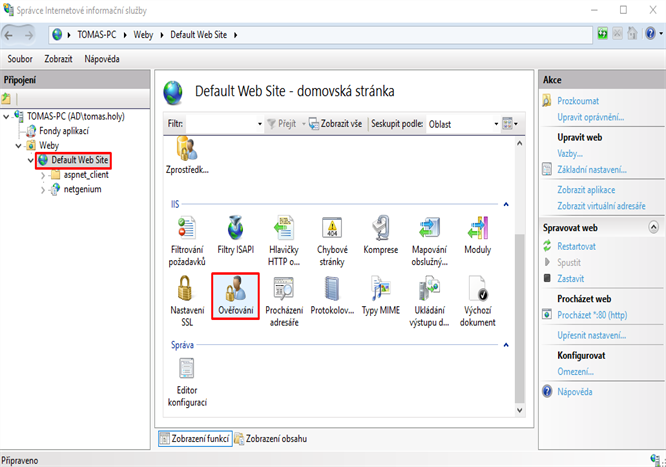Viewport: 666px width, 467px height.
Task: Collapse the IIS group section
Action: [506, 204]
